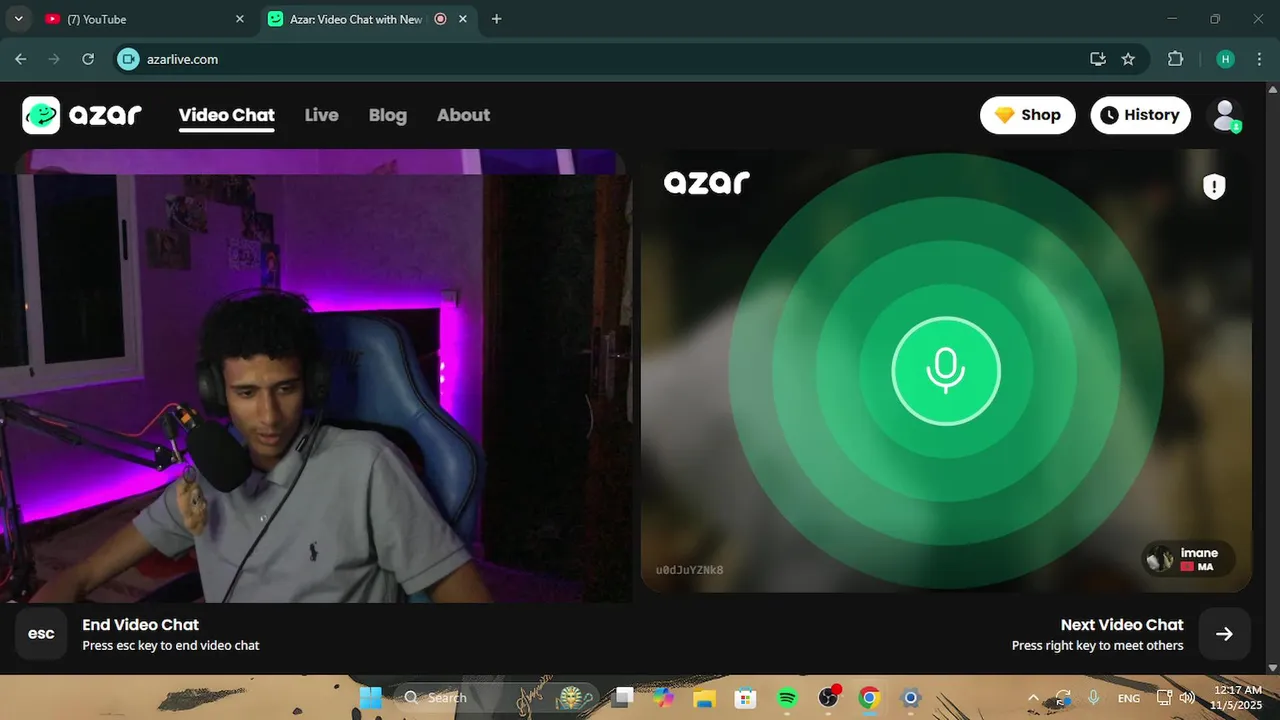The height and width of the screenshot is (720, 1280).
Task: Click the partner video ID u0dJuYZNk8
Action: pos(689,570)
